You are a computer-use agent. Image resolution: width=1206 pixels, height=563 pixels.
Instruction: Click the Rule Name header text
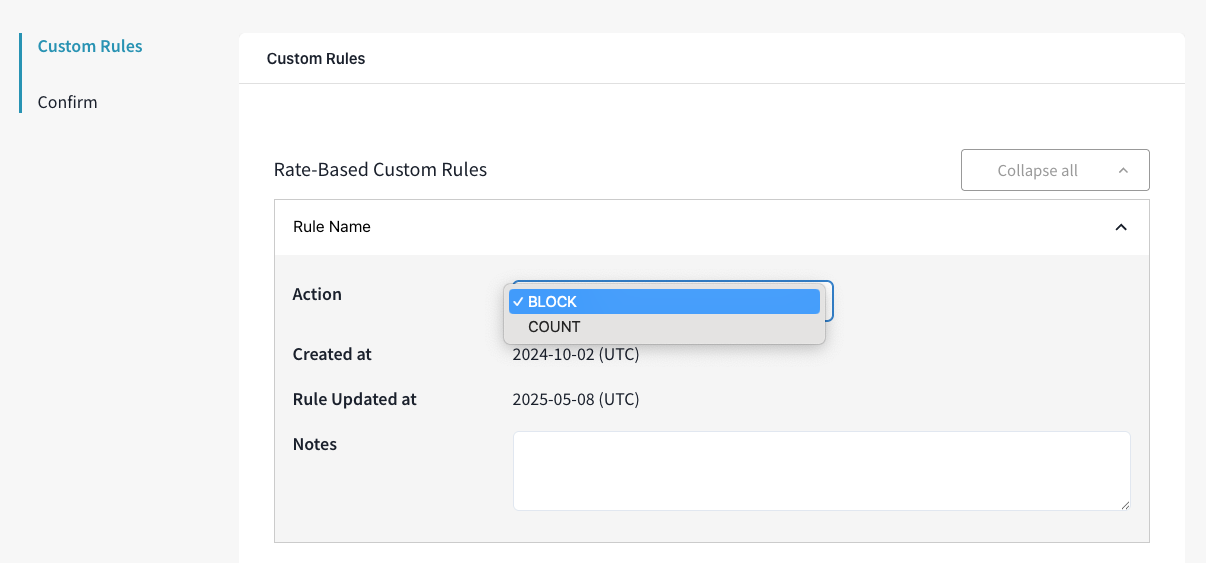click(332, 227)
